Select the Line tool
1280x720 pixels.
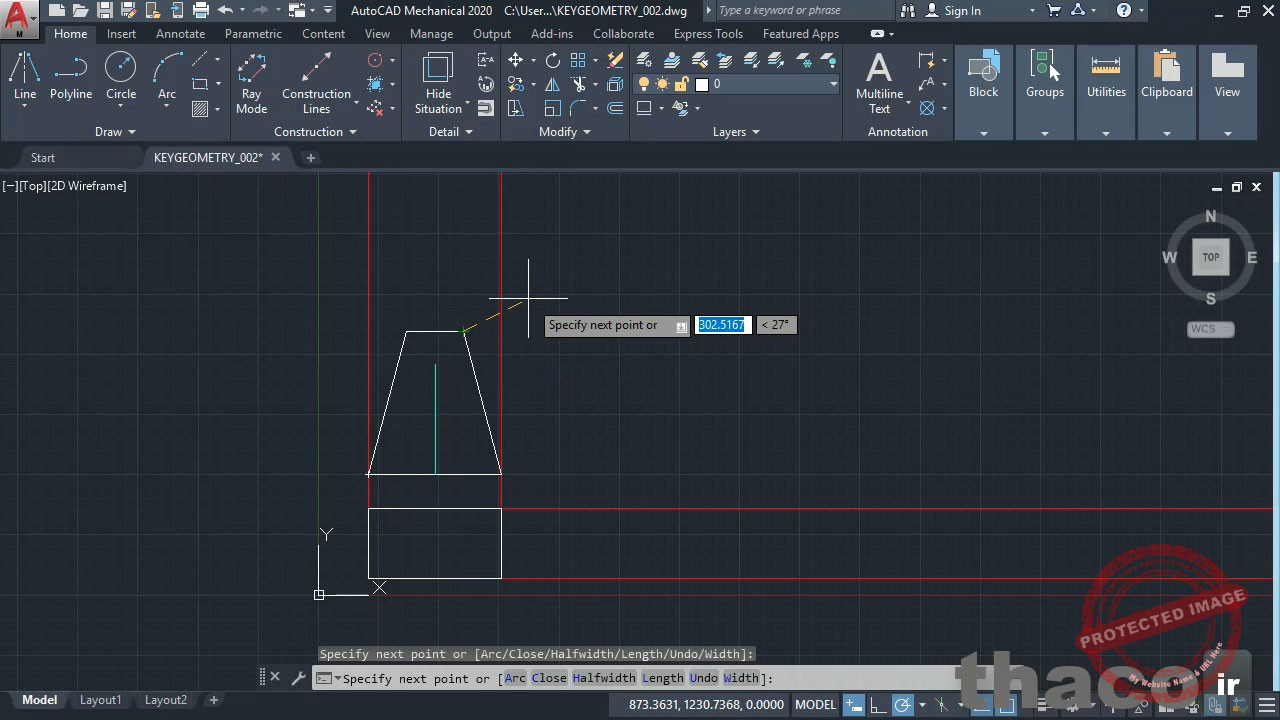(x=25, y=77)
